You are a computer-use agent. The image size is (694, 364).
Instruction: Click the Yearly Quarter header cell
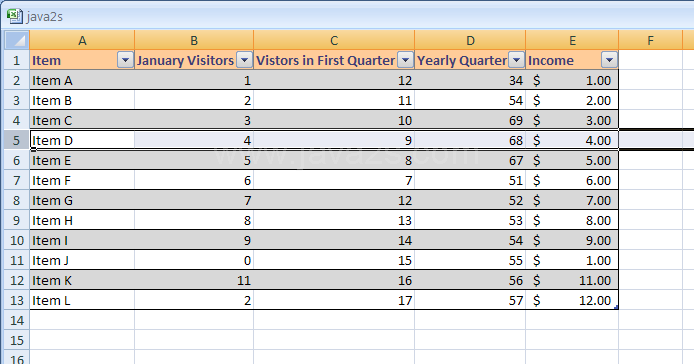click(470, 60)
